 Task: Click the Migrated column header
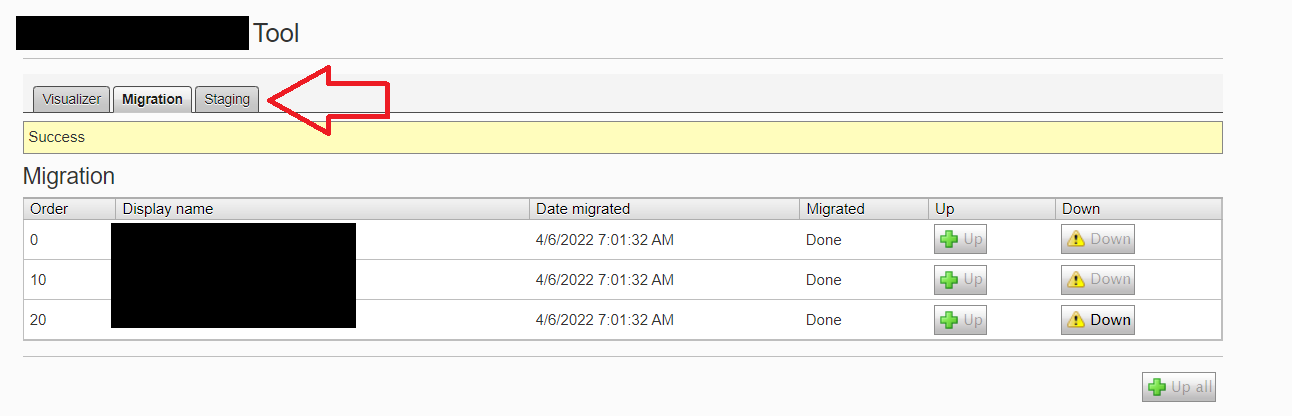pyautogui.click(x=835, y=209)
